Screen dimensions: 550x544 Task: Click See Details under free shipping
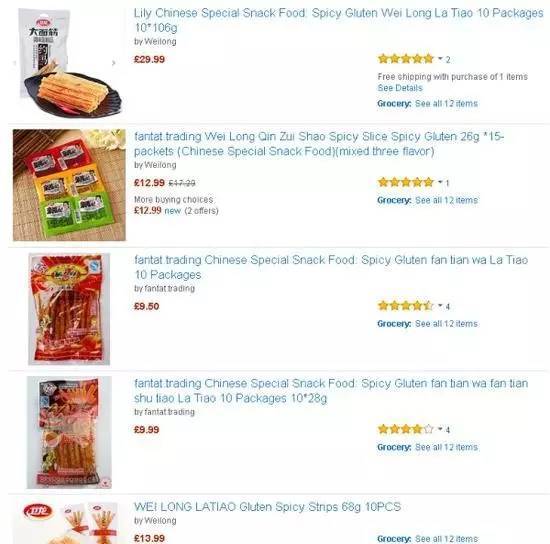(400, 88)
